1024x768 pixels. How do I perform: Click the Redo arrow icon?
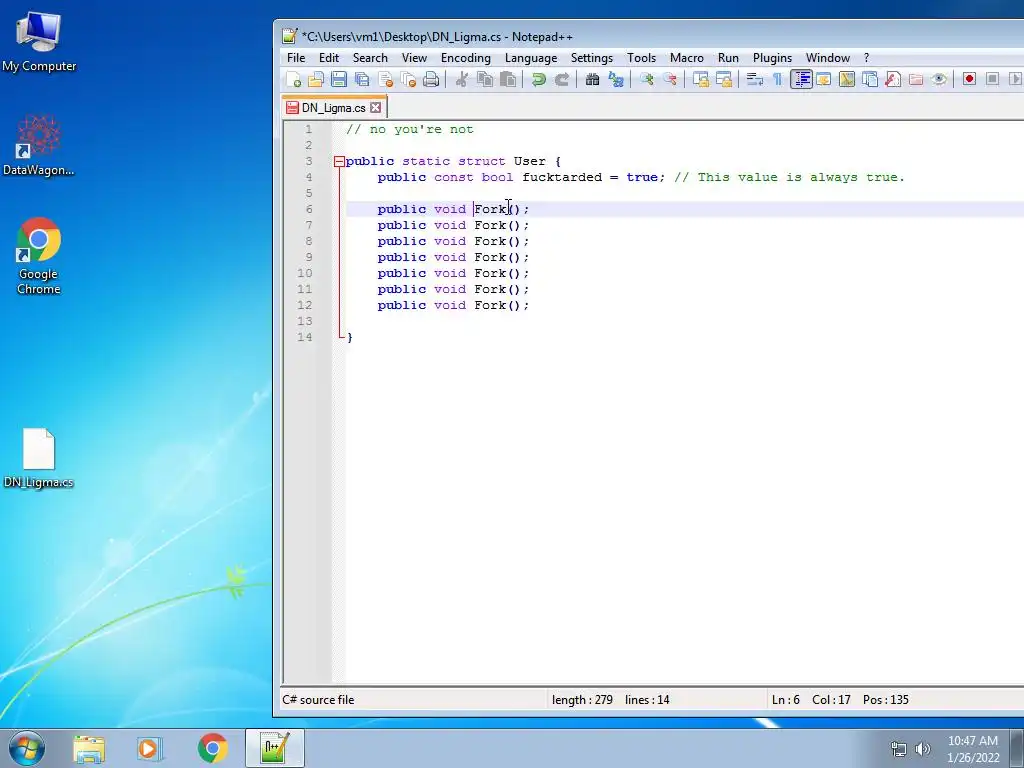562,80
